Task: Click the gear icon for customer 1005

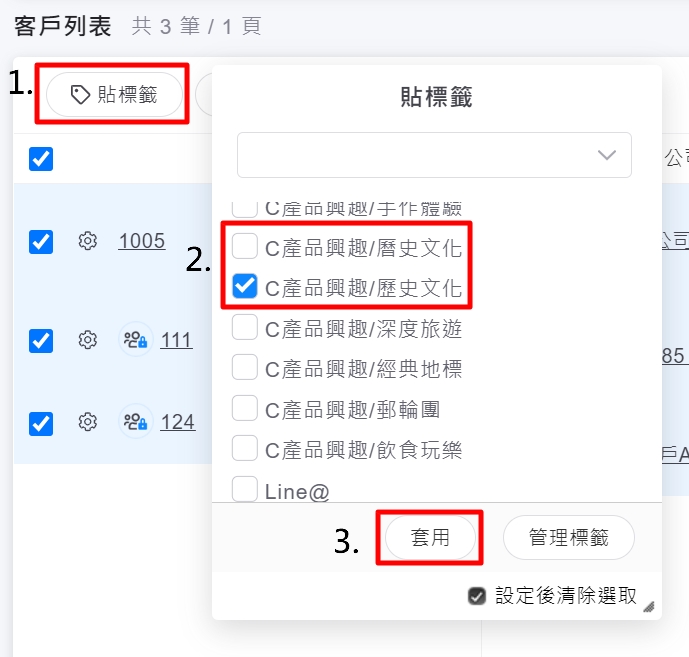Action: pyautogui.click(x=87, y=241)
